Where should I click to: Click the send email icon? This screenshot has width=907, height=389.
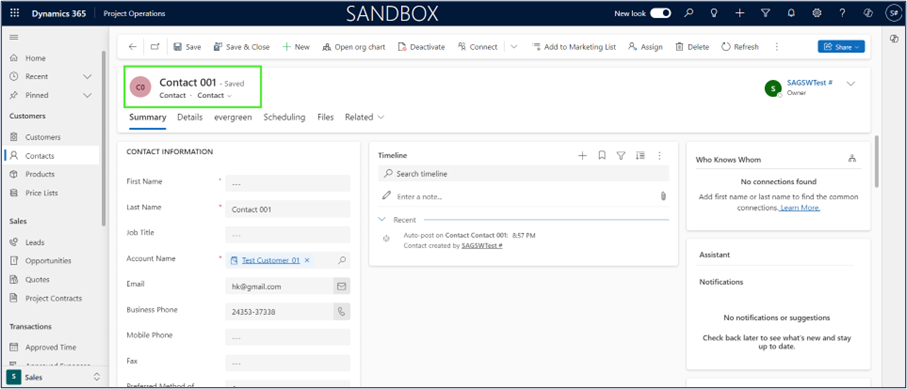[342, 286]
